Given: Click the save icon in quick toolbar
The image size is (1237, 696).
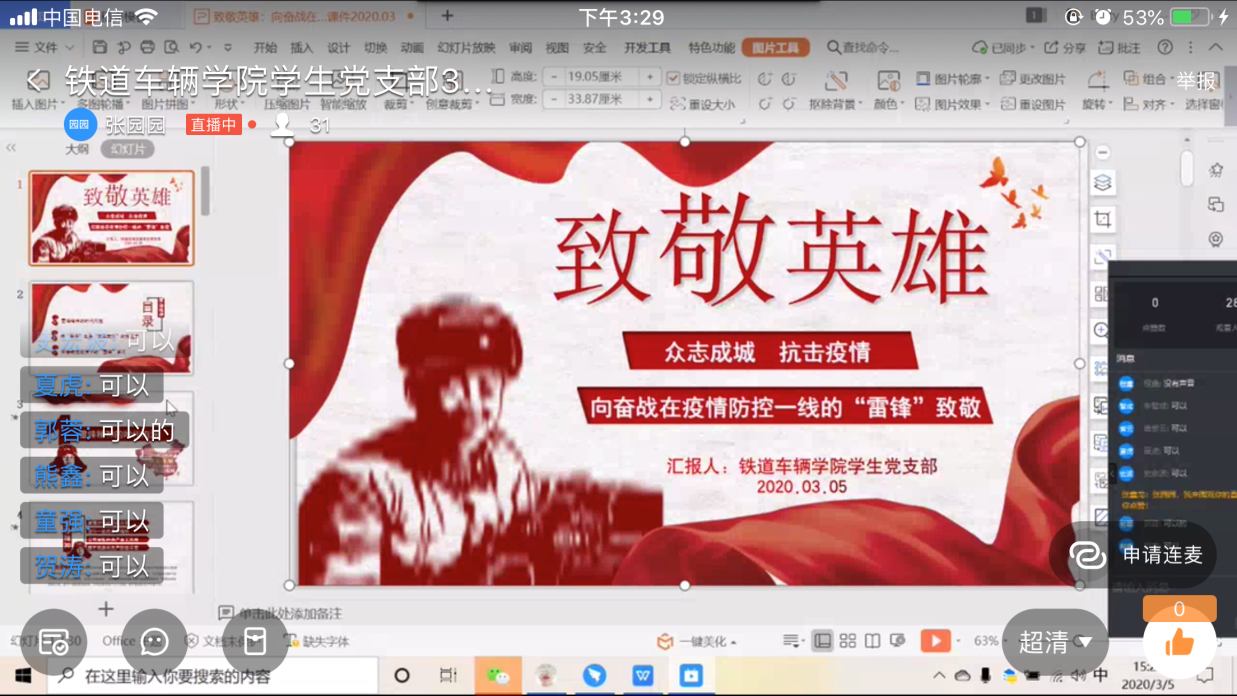Looking at the screenshot, I should 99,47.
